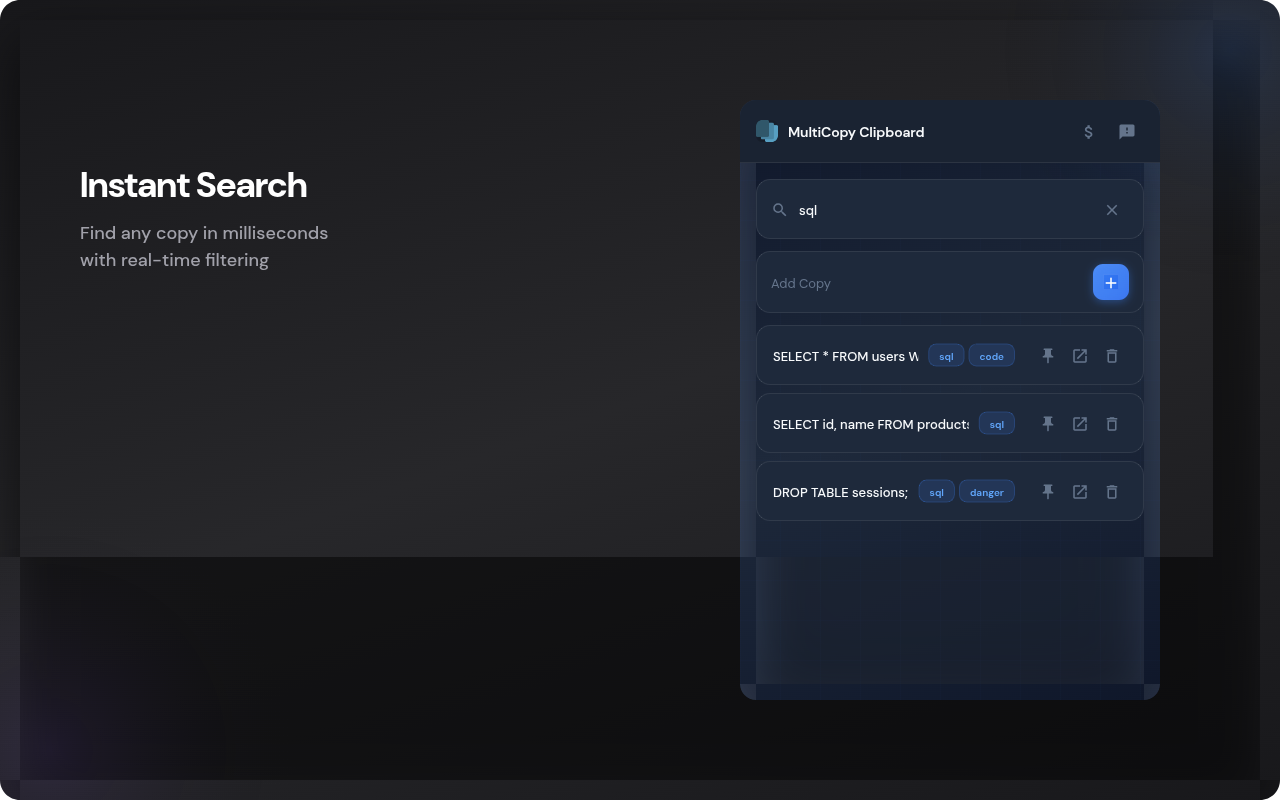Pin the SELECT id, name FROM products copy
Screen dimensions: 1280x800
click(1048, 424)
